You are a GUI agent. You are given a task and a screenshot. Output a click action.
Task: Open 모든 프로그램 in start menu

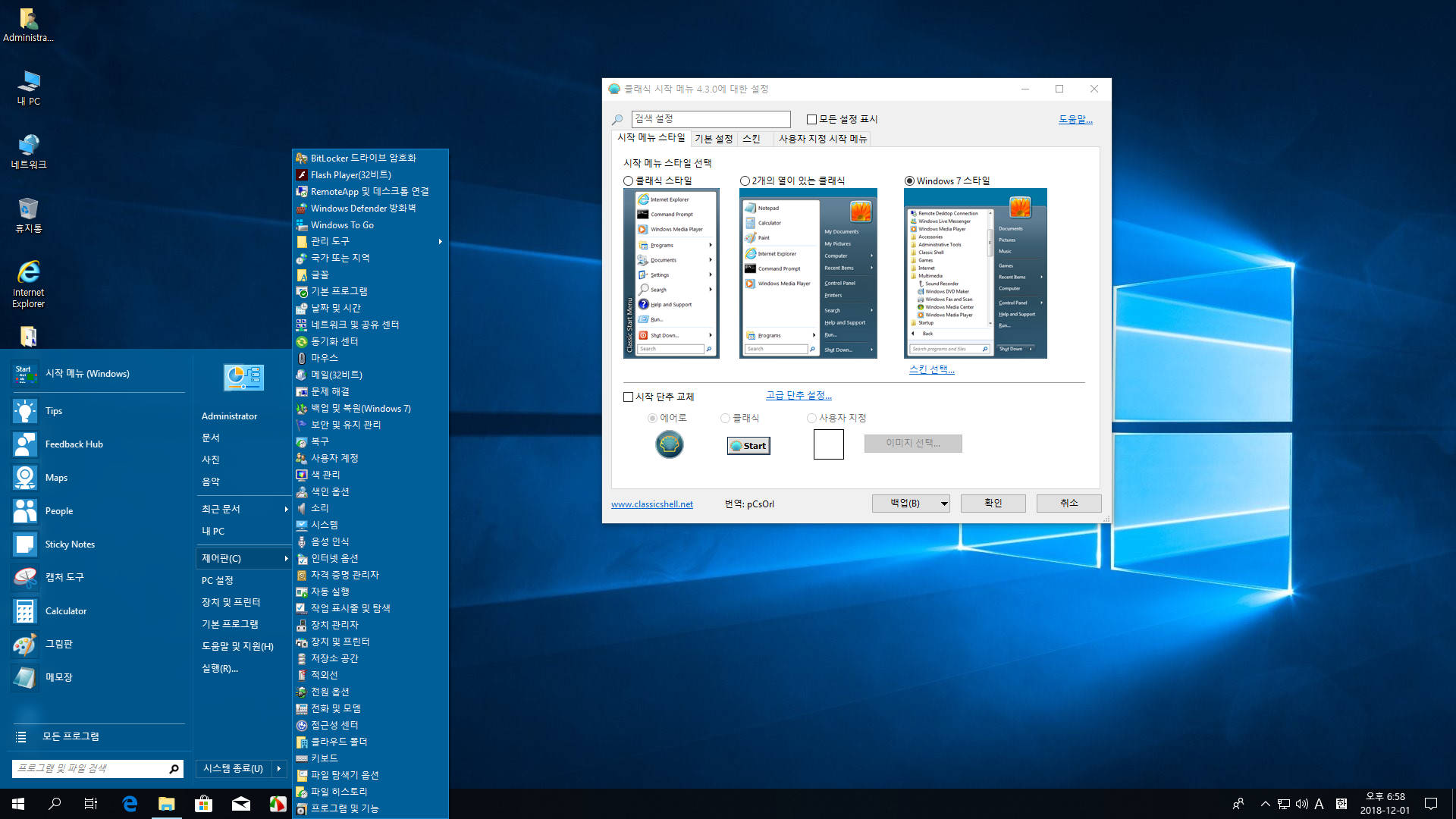[71, 737]
